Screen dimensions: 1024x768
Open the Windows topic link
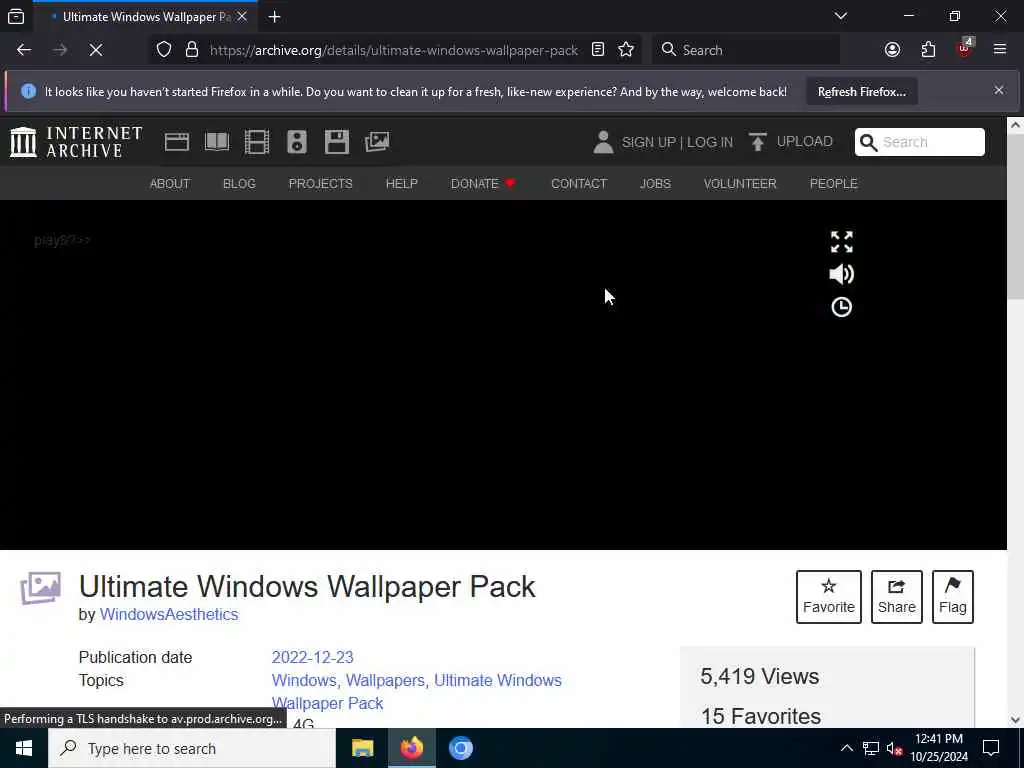point(304,680)
